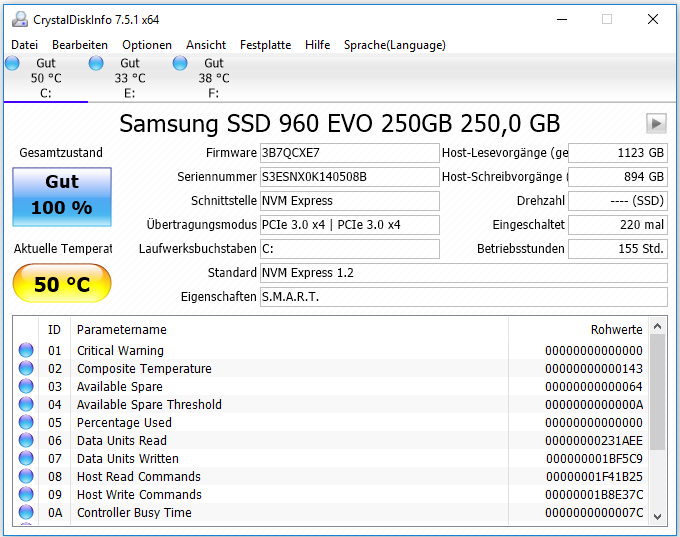Select the Percentage Used parameter name
Image resolution: width=680 pixels, height=537 pixels.
coord(124,422)
